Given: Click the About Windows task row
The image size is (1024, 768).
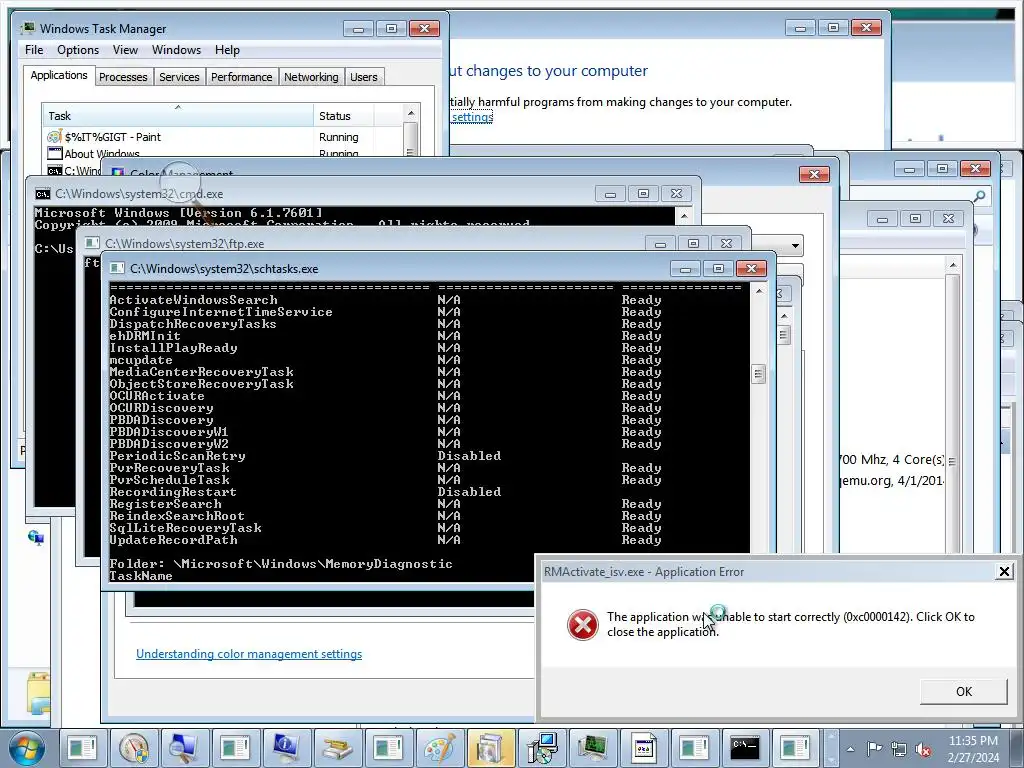Looking at the screenshot, I should pos(222,154).
